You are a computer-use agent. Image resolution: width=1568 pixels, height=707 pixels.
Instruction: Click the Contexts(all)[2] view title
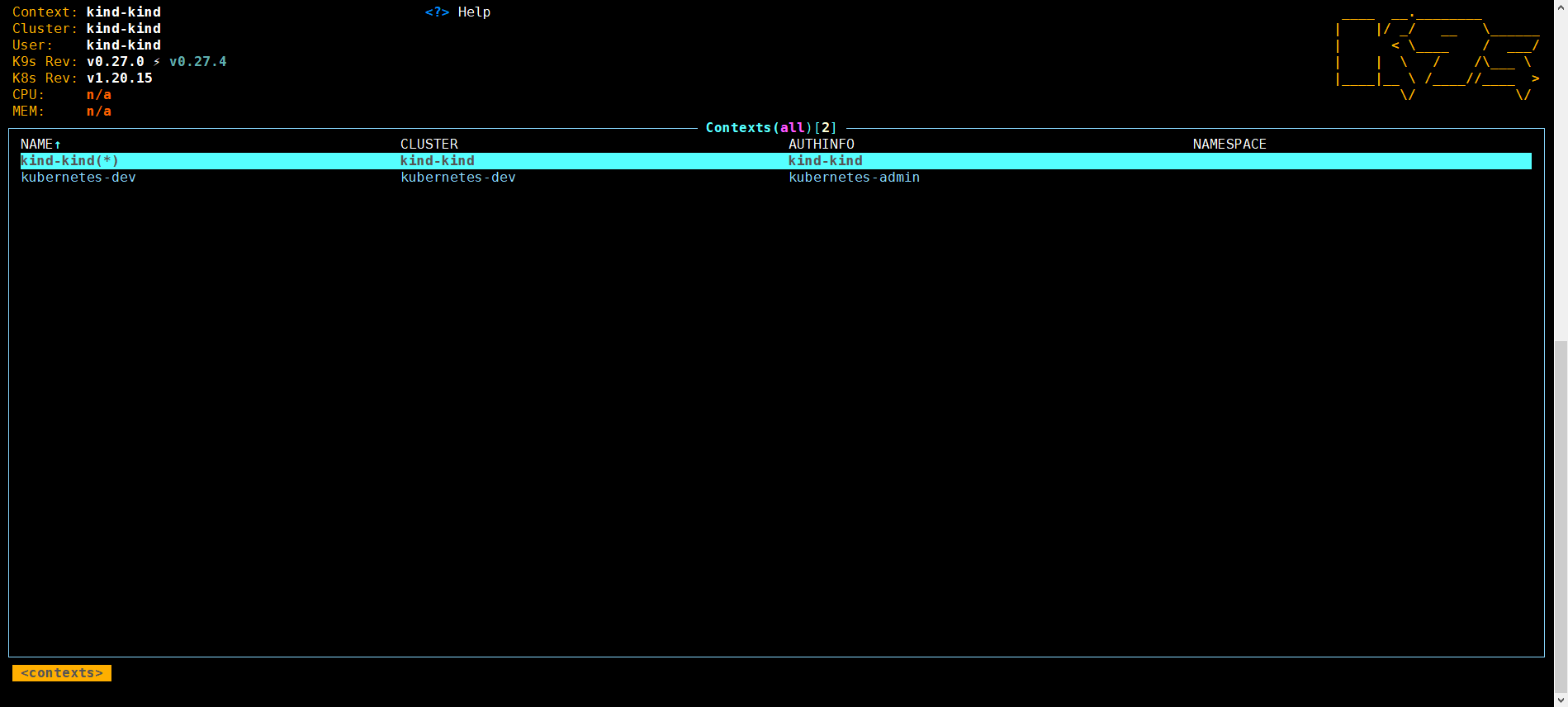771,128
